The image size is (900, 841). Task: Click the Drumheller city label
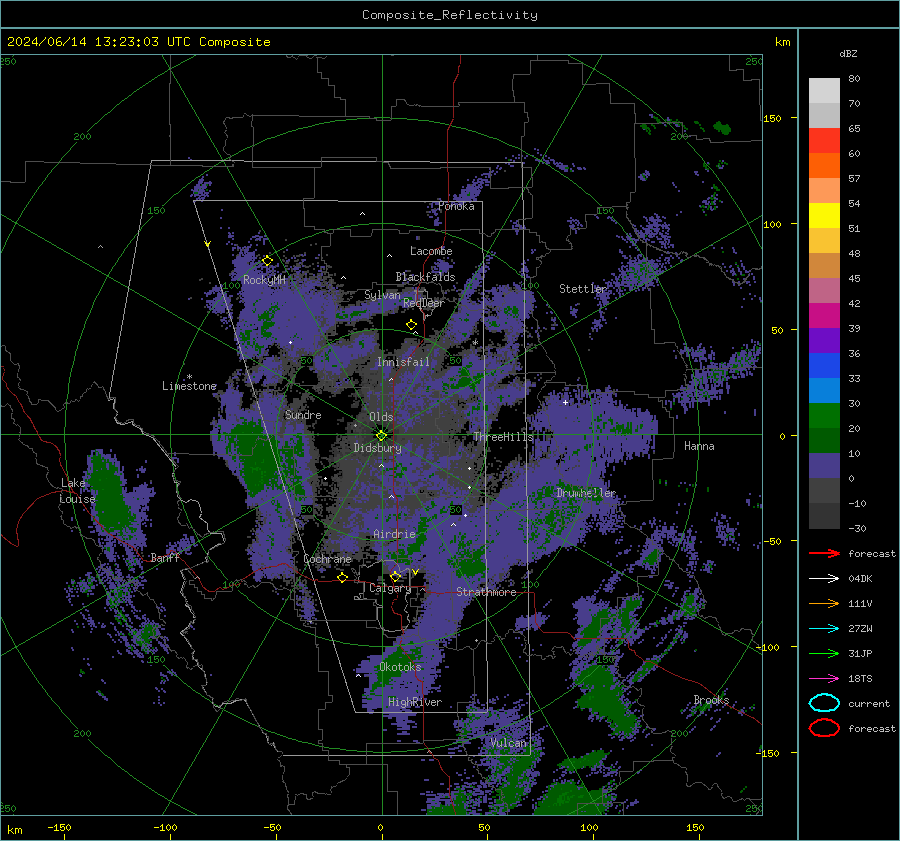(585, 493)
